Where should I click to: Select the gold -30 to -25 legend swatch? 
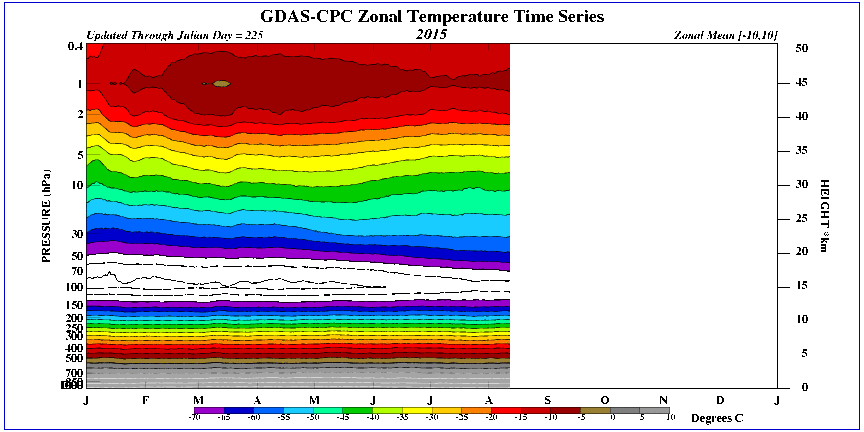point(447,410)
